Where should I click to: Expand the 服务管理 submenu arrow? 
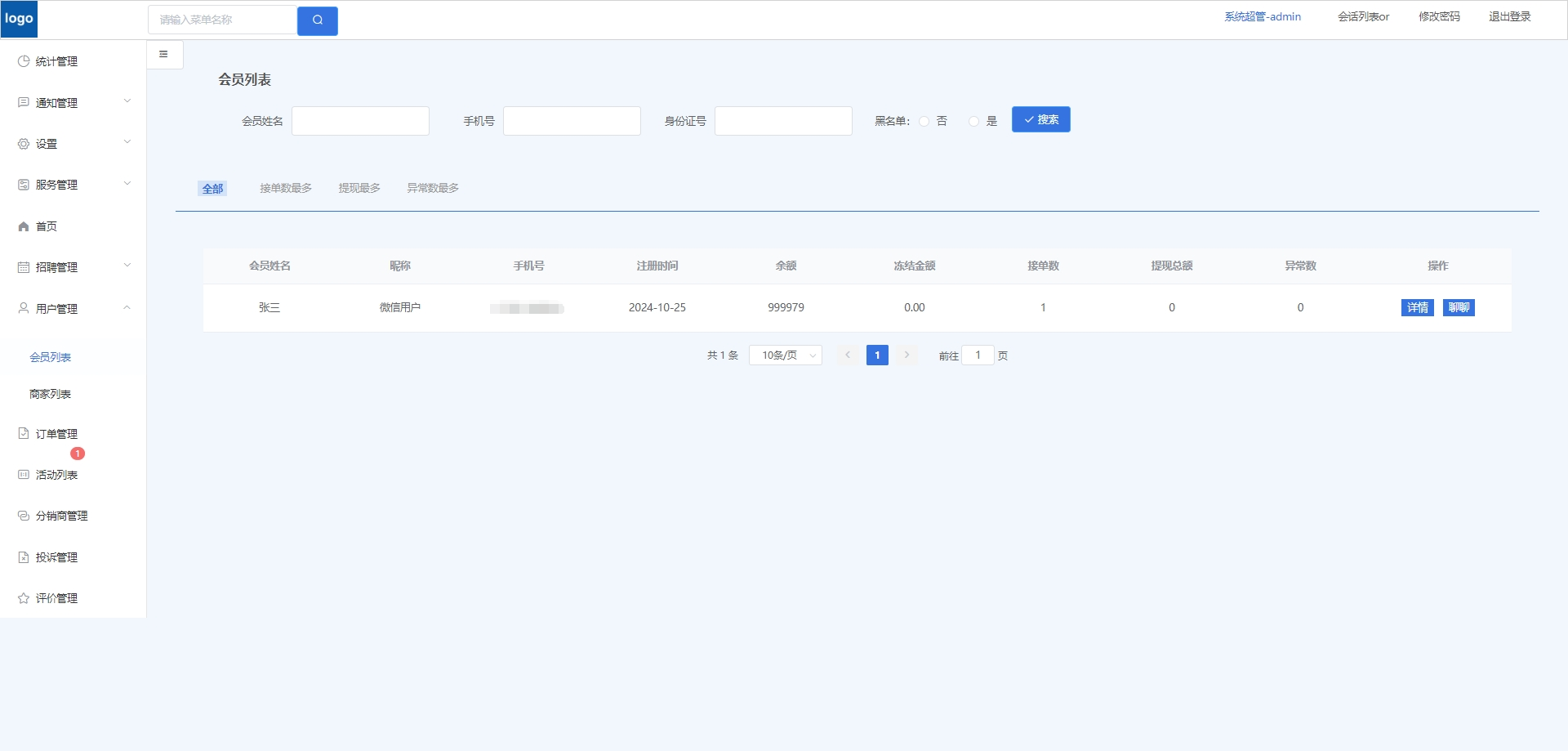click(127, 184)
